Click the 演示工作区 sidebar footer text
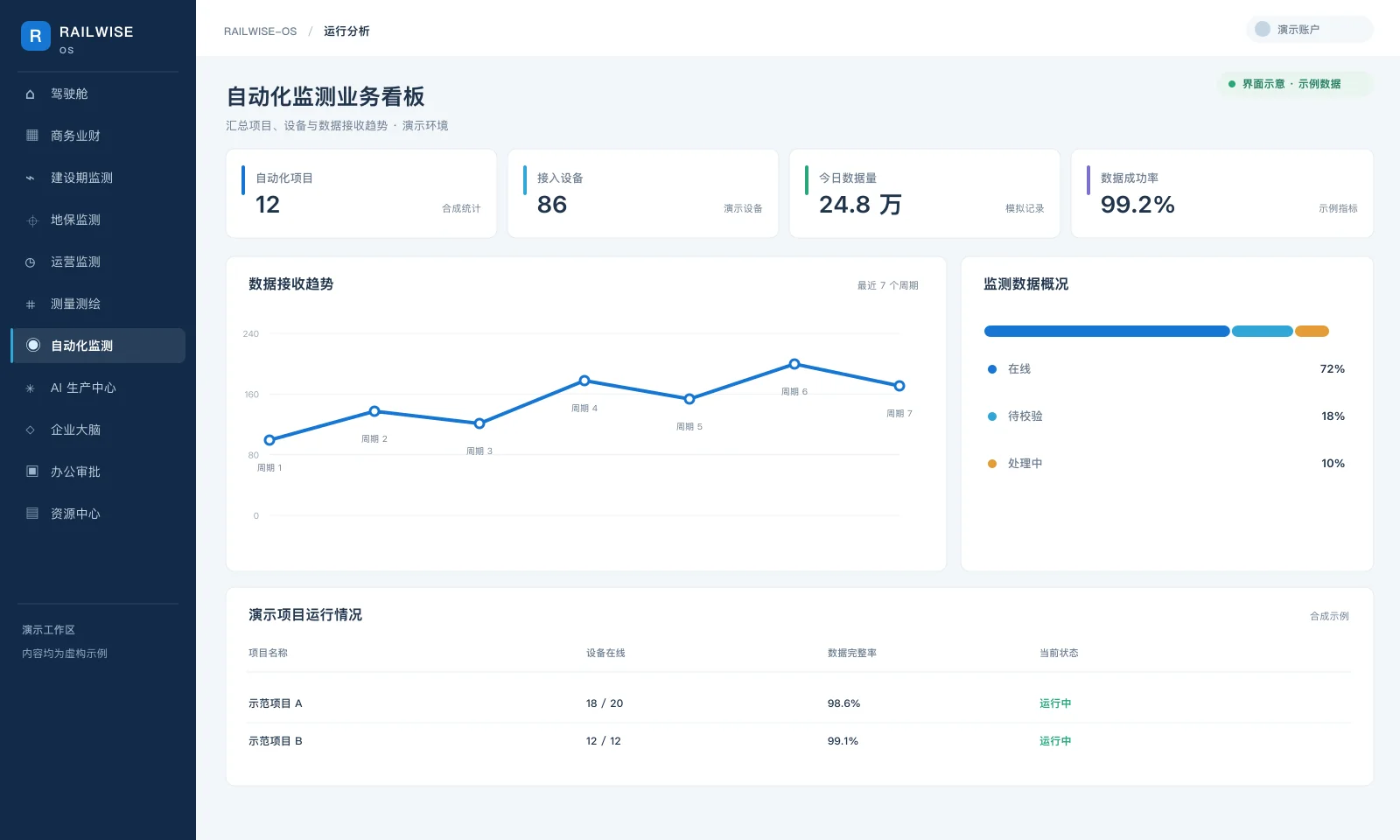This screenshot has height=840, width=1400. 48,630
